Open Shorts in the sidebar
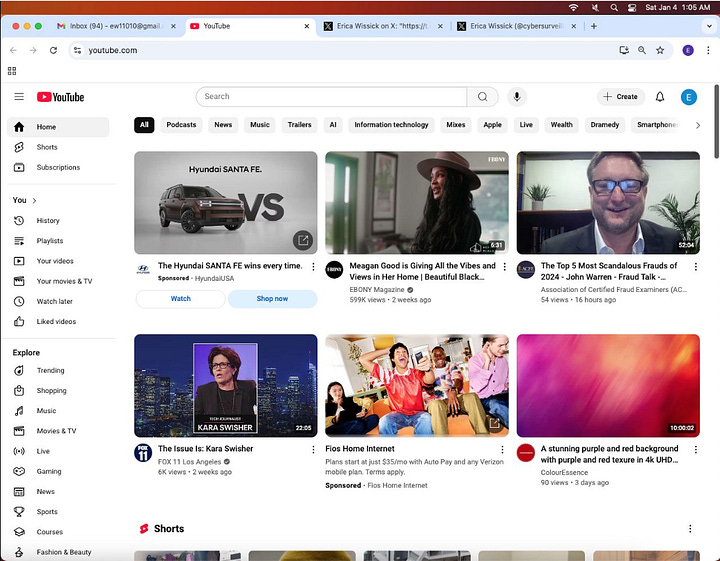The height and width of the screenshot is (561, 720). (58, 147)
